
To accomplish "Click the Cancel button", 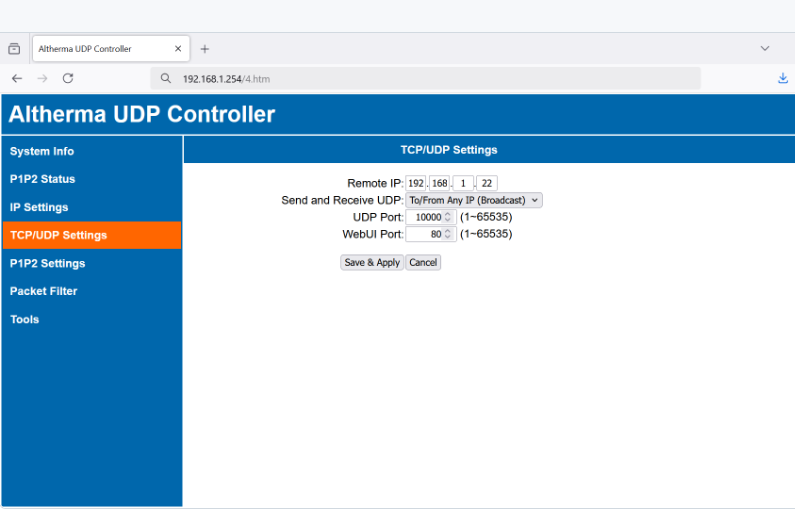I will [423, 262].
